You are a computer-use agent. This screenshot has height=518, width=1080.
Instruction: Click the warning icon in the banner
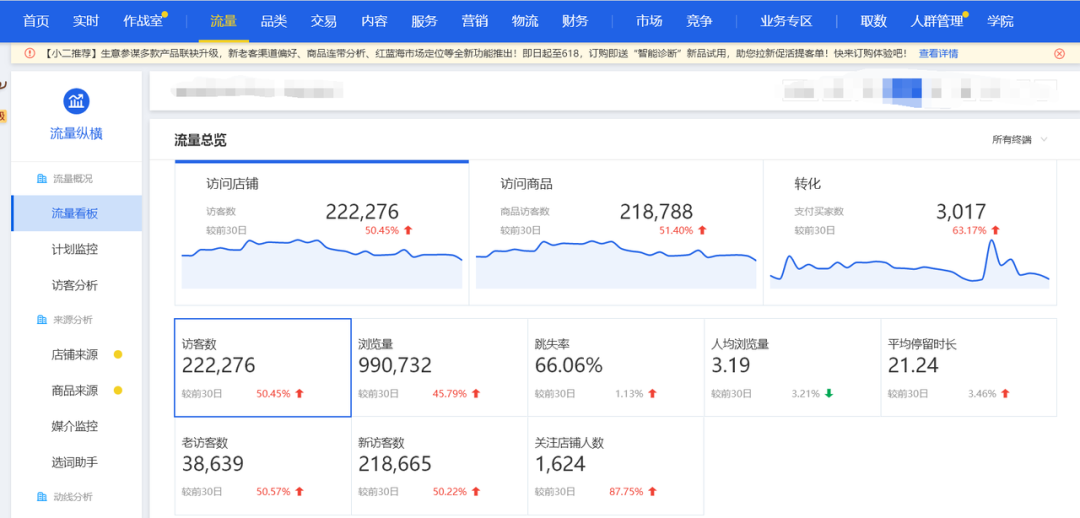30,54
